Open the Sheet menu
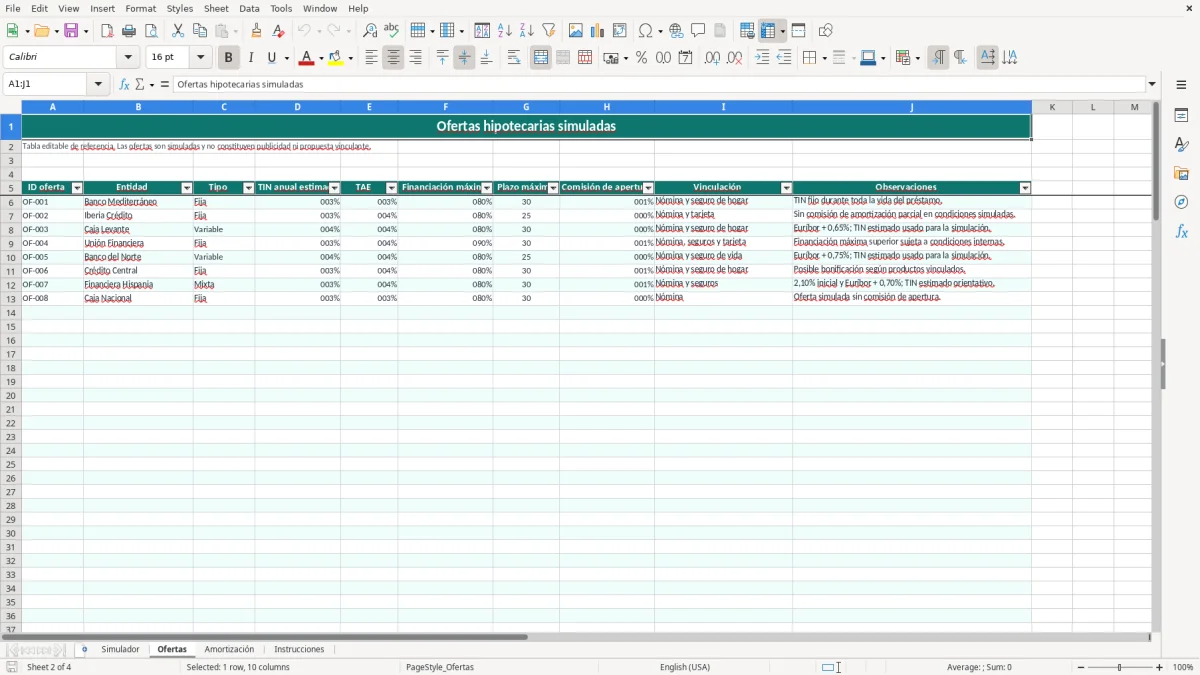1200x675 pixels. pyautogui.click(x=216, y=8)
